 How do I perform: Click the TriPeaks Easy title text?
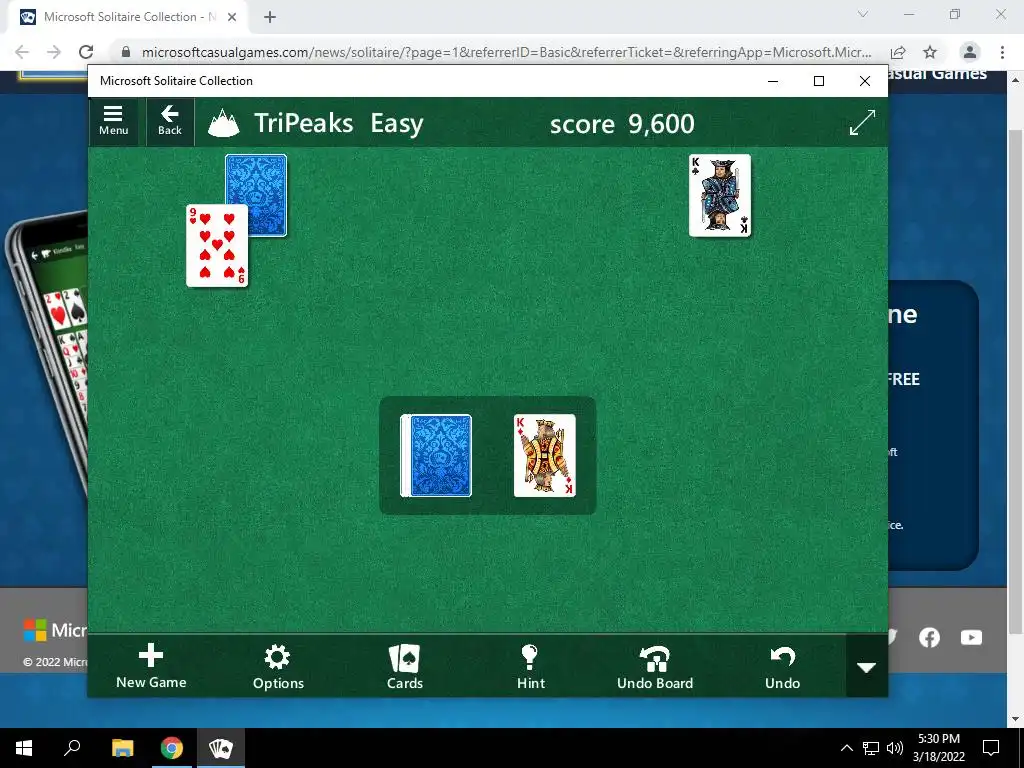click(x=339, y=123)
